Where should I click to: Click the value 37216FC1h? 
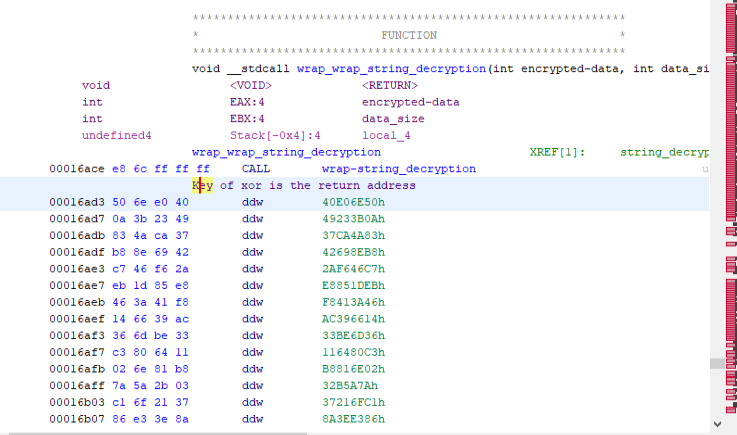tap(353, 403)
